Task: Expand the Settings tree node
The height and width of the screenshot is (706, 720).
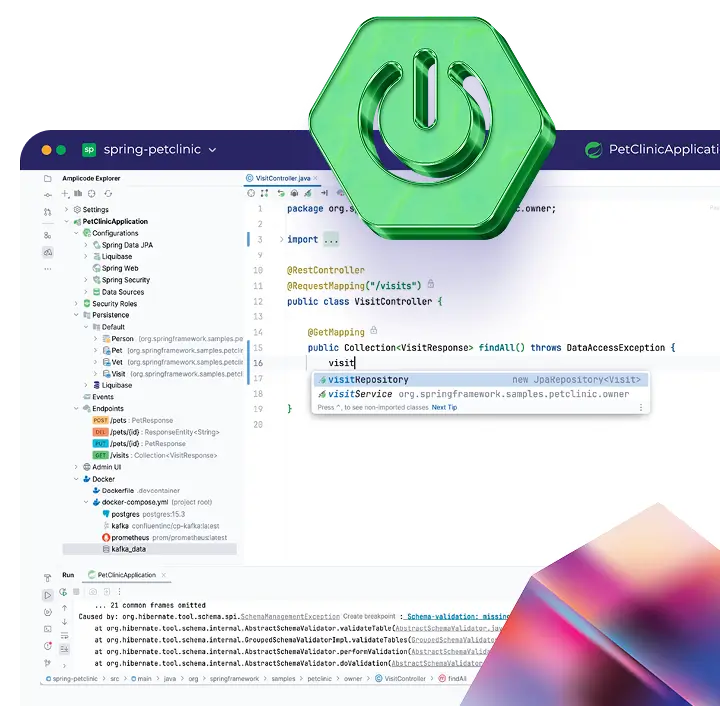Action: (67, 210)
